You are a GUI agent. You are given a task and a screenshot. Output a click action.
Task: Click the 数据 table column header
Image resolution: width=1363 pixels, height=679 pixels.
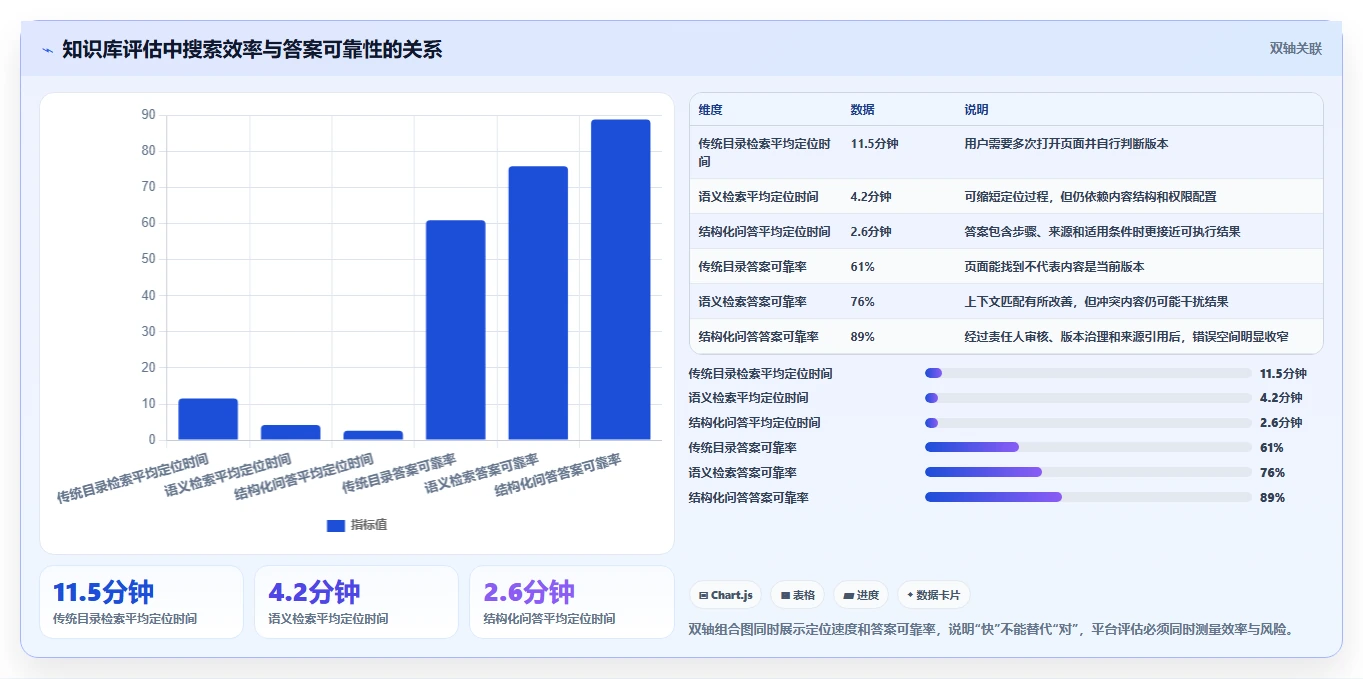(x=862, y=109)
